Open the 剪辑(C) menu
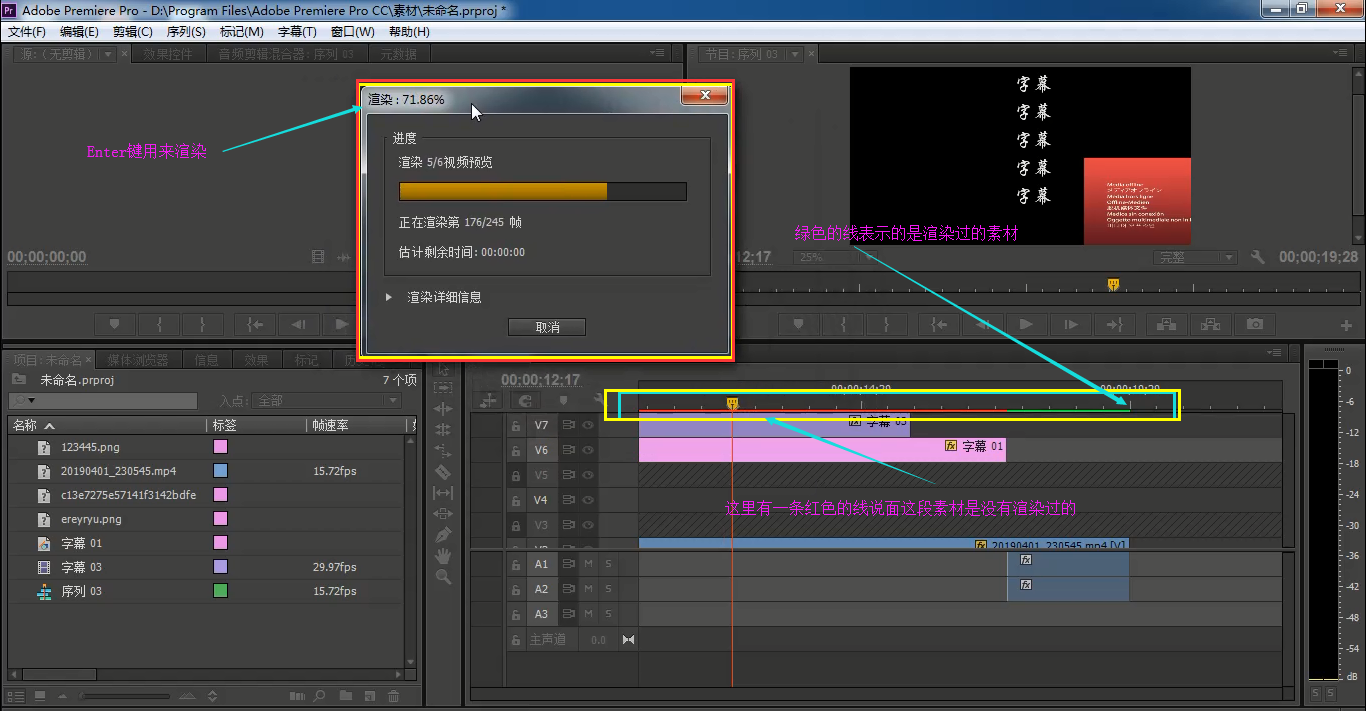 coord(132,32)
